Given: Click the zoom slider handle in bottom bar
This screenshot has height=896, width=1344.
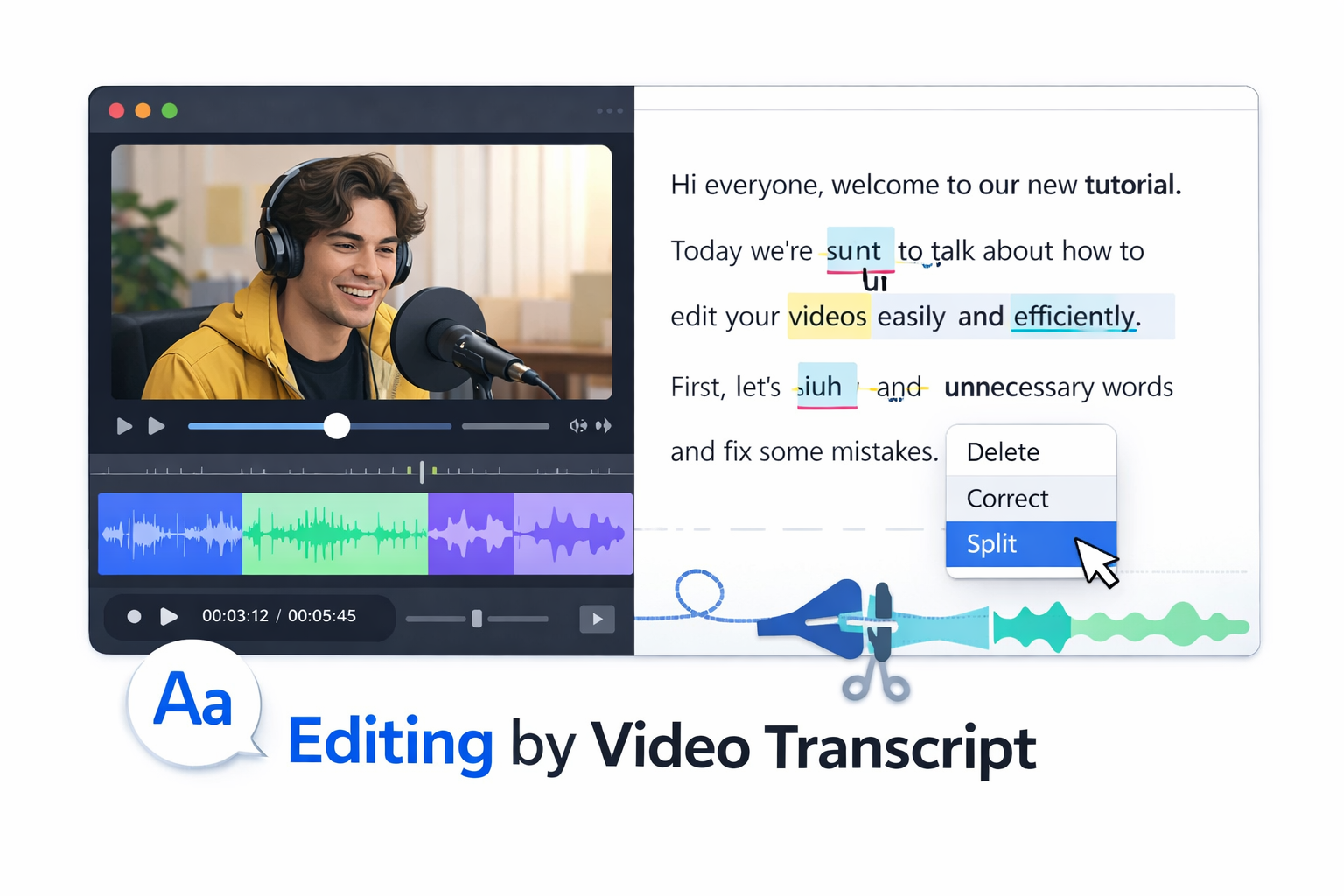Looking at the screenshot, I should coord(477,619).
